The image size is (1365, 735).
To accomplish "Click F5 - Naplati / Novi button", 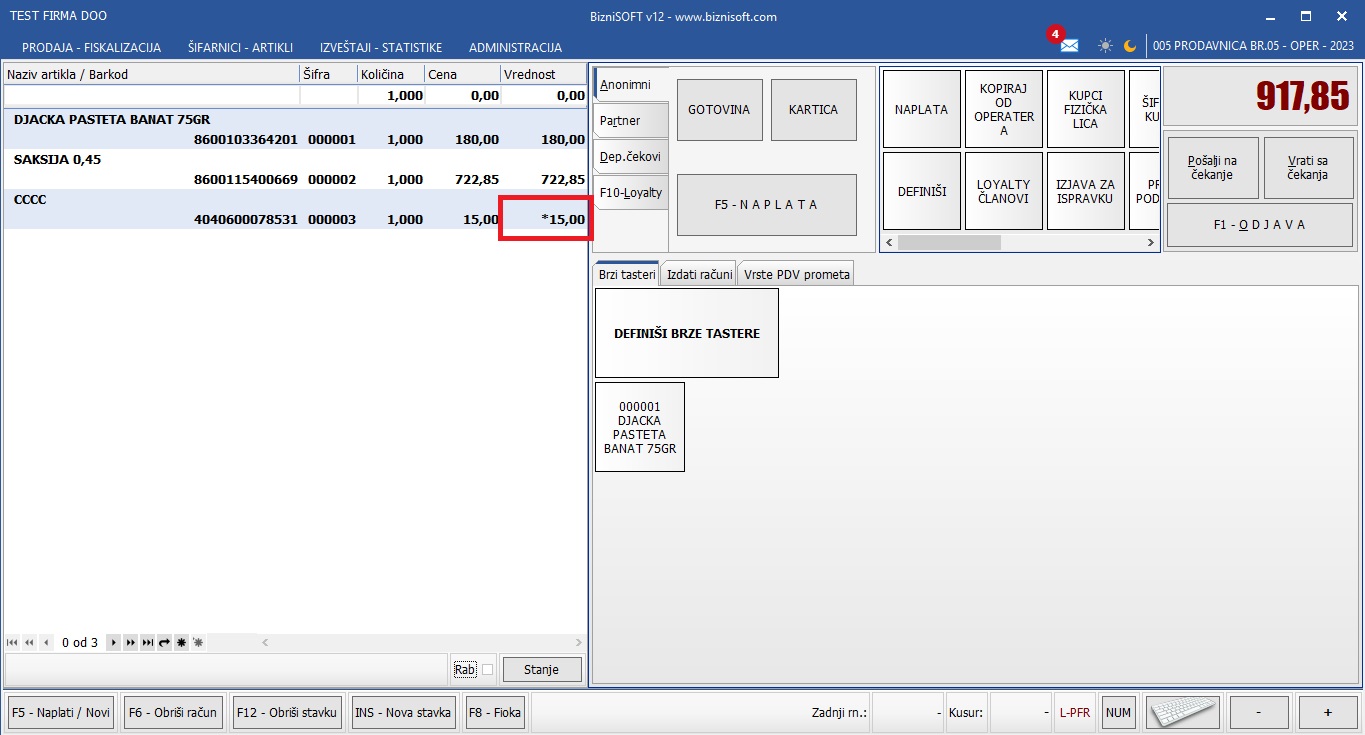I will [61, 713].
